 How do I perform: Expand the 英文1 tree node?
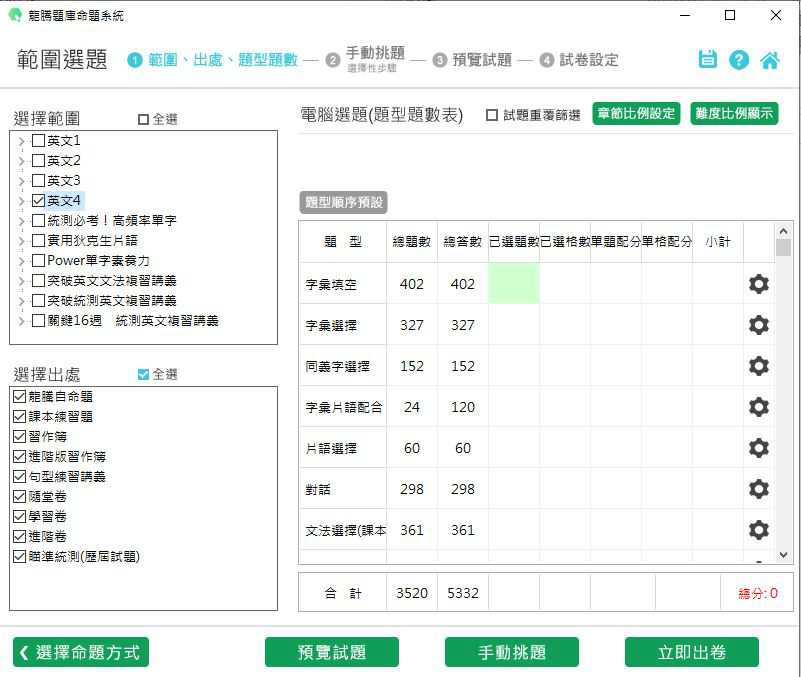(x=21, y=141)
